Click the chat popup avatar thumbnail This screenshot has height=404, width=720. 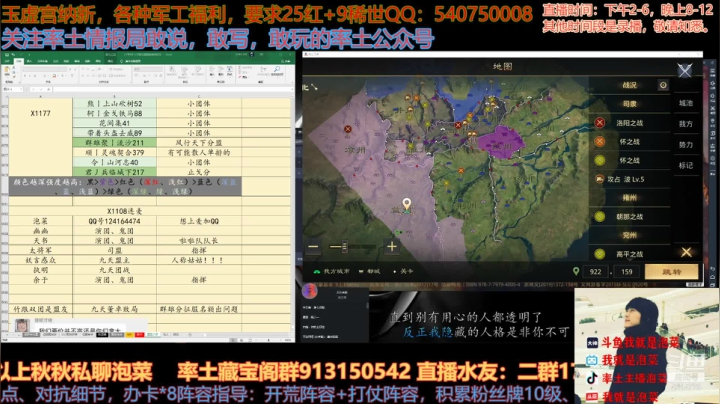(22, 325)
